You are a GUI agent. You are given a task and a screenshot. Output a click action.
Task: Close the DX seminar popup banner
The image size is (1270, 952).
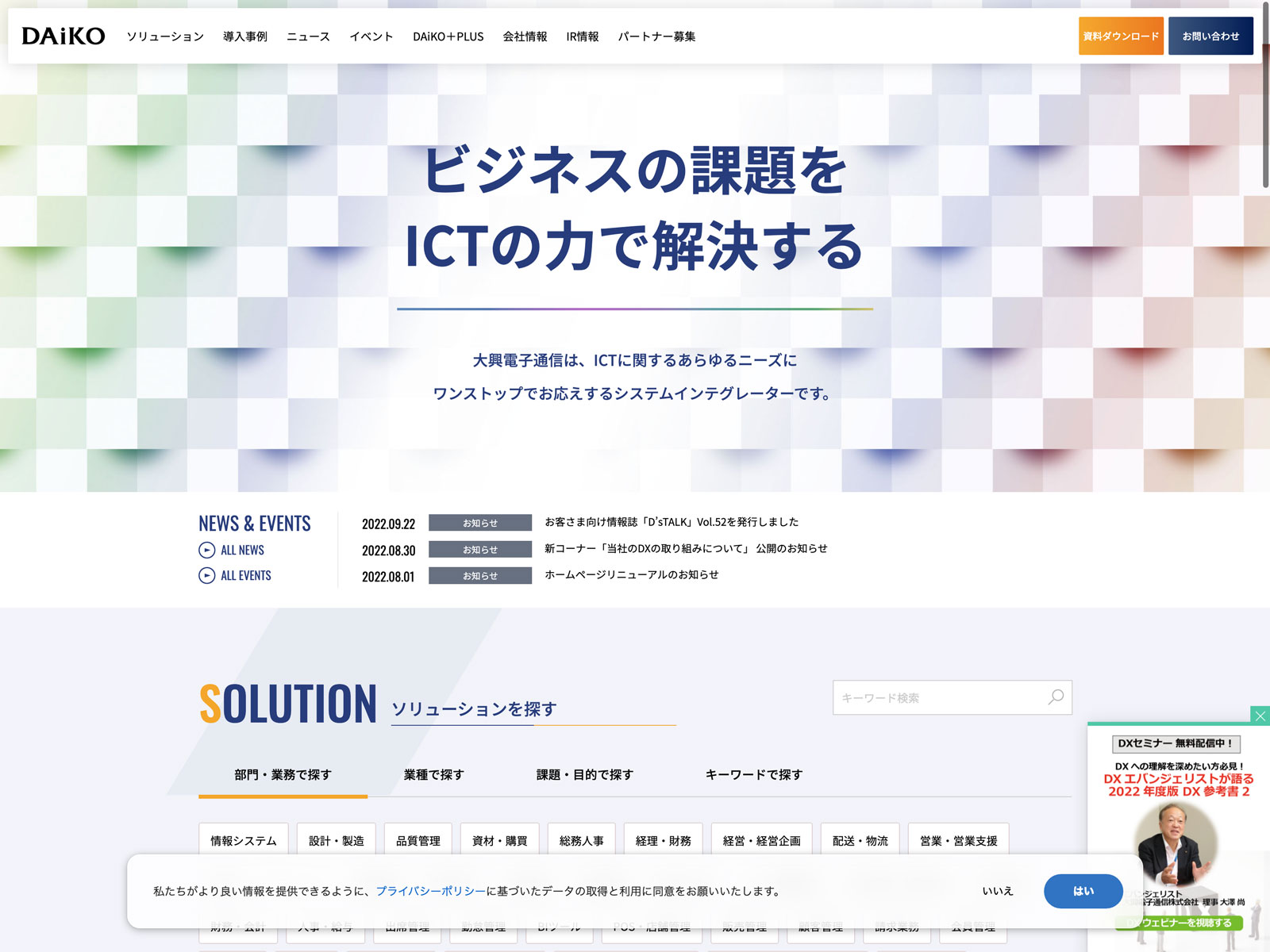click(x=1260, y=716)
